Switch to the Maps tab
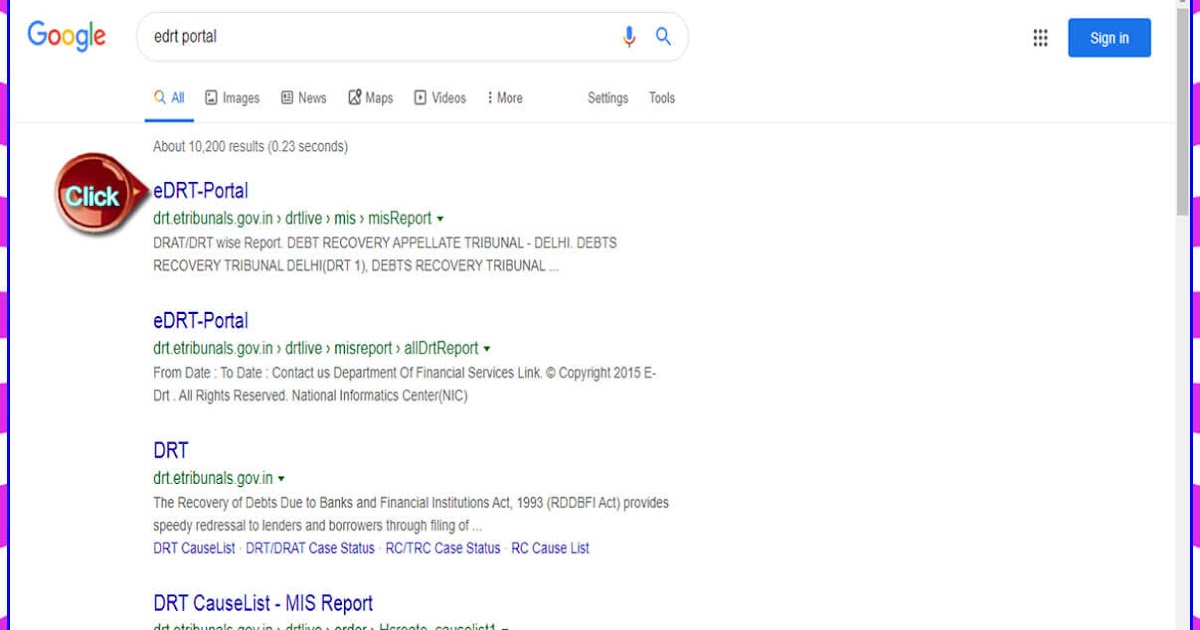The width and height of the screenshot is (1200, 630). [370, 98]
